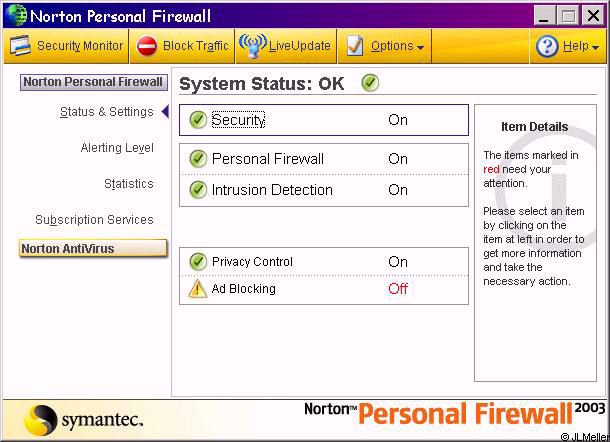Click the red Block Traffic icon
Viewport: 610px width, 442px height.
click(147, 46)
